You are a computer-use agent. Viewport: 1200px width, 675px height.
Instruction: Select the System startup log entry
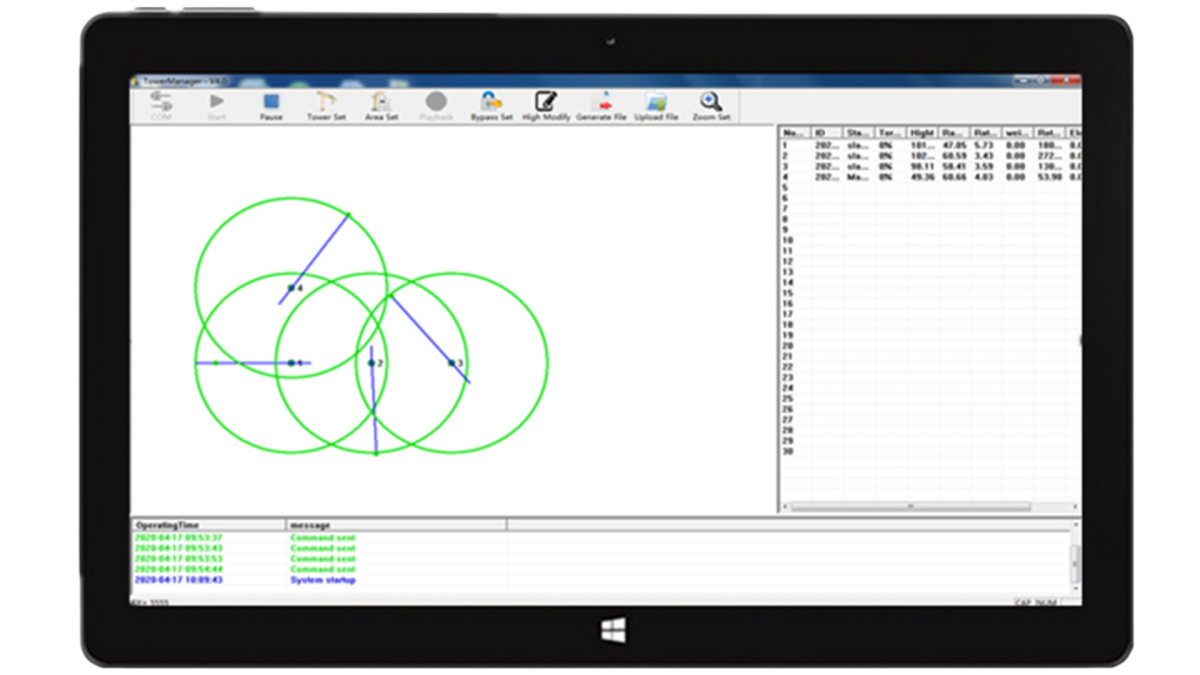click(322, 580)
